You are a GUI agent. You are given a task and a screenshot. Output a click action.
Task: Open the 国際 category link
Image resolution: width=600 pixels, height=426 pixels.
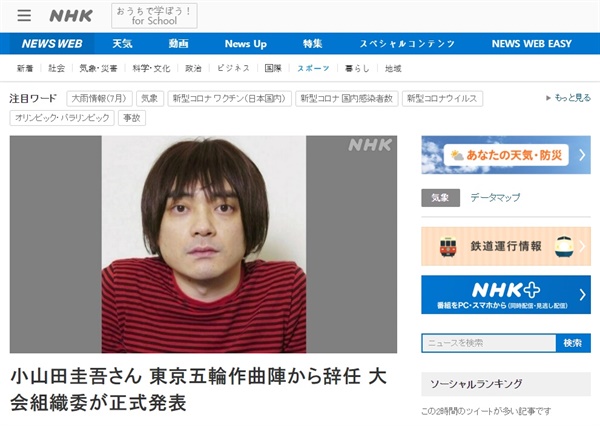point(273,69)
